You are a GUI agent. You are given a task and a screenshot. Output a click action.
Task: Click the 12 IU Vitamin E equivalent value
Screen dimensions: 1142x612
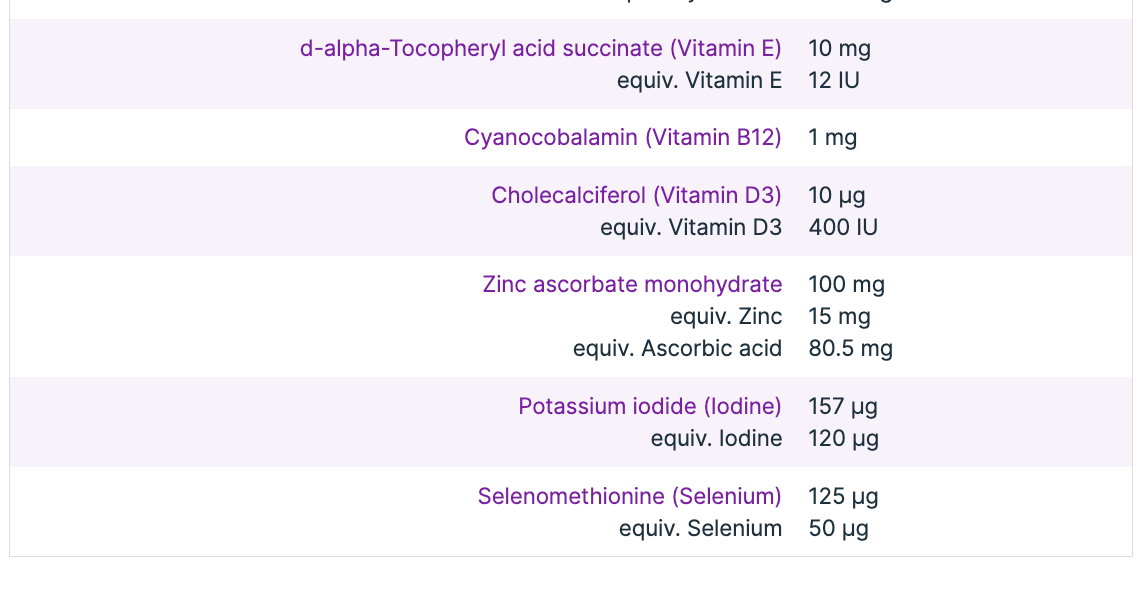(x=834, y=80)
